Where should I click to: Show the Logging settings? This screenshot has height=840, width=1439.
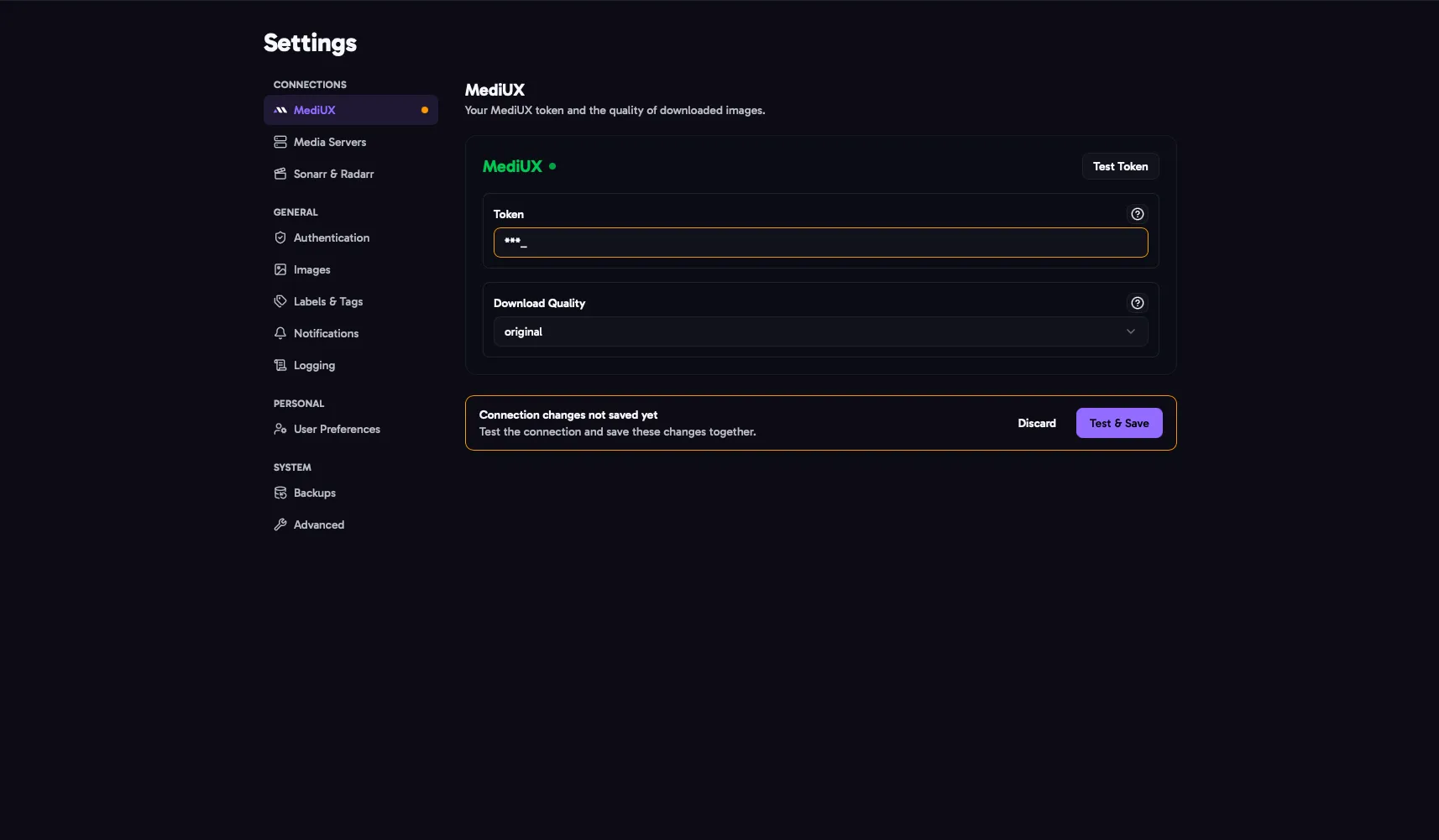point(351,365)
